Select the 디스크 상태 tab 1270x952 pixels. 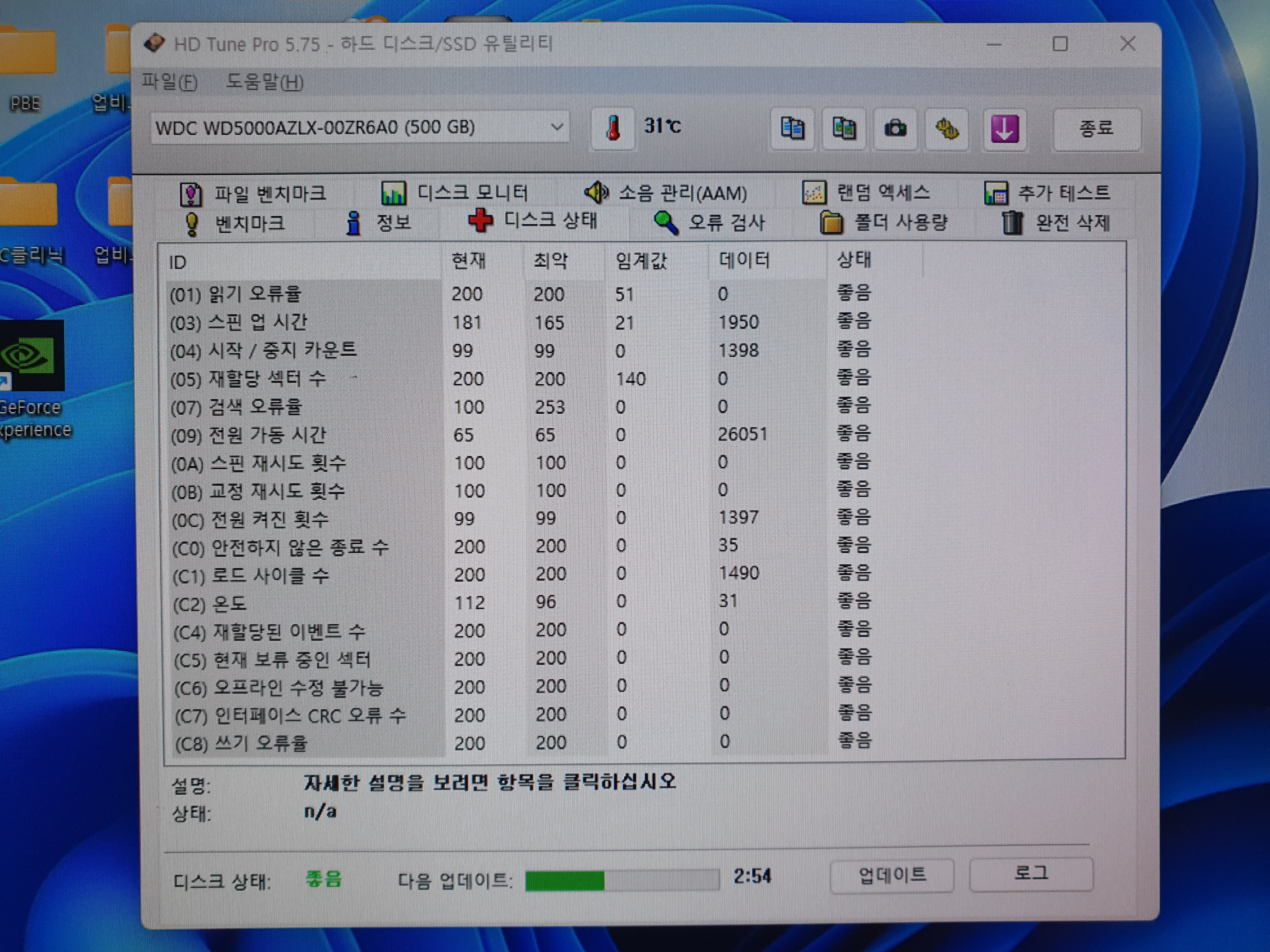[533, 220]
